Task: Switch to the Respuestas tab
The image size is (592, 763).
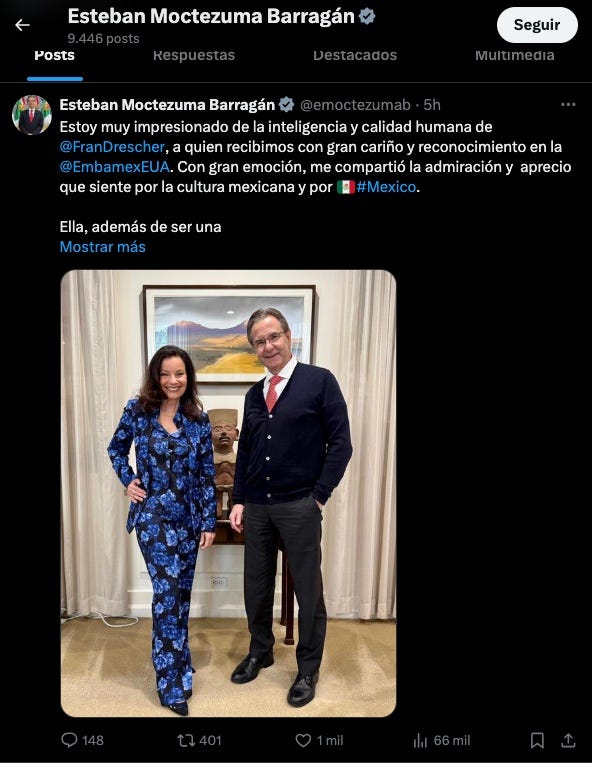Action: pos(194,55)
